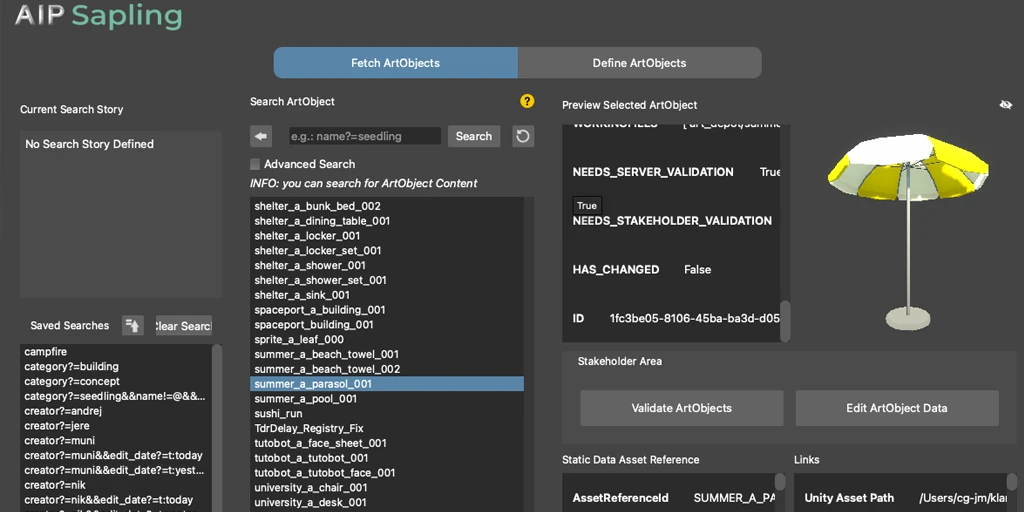Screen dimensions: 1024x512
Task: Select spaceport_a_building_001 in the list
Action: click(x=387, y=310)
